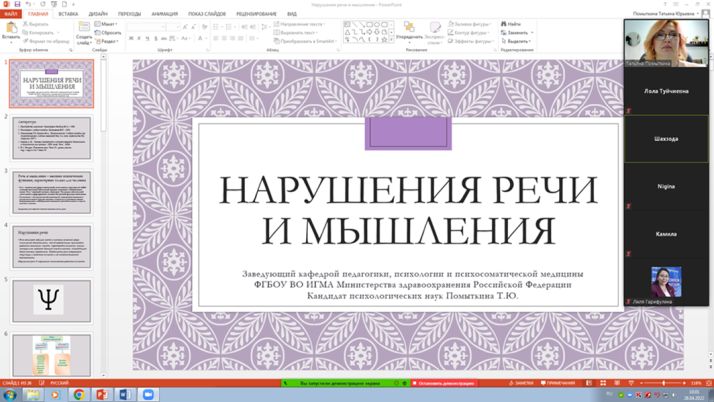
Task: Switch to the Вставка (Insert) tab
Action: [x=68, y=14]
